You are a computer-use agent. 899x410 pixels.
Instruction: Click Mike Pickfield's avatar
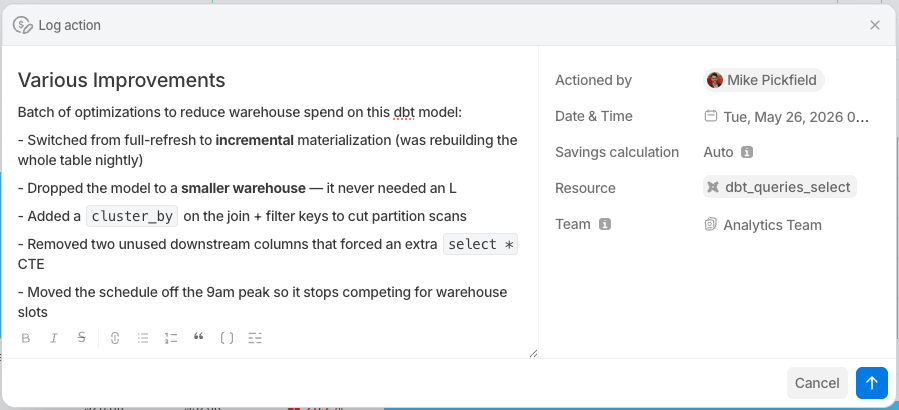click(x=714, y=80)
